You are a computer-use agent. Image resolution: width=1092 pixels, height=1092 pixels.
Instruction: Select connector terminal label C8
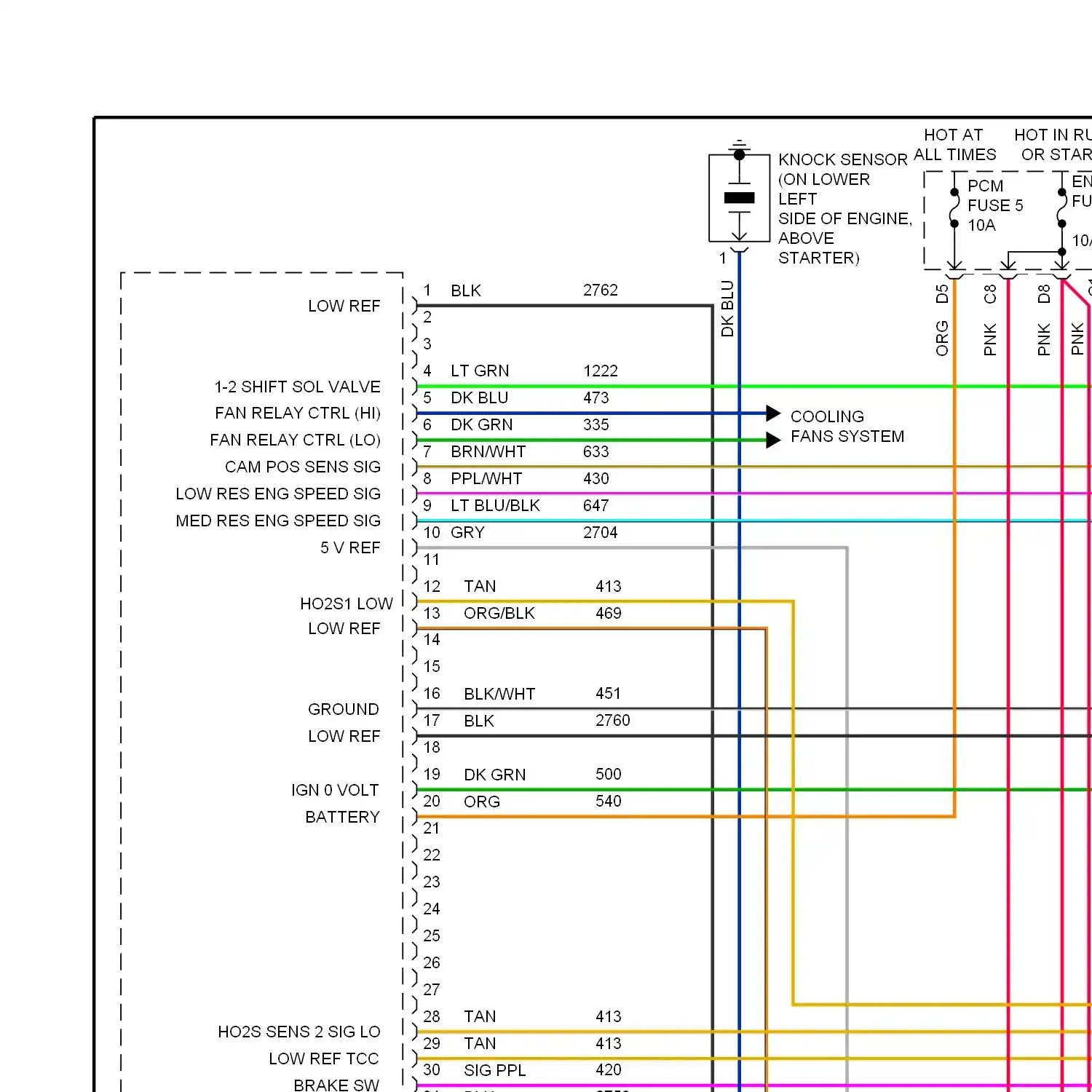tap(990, 294)
